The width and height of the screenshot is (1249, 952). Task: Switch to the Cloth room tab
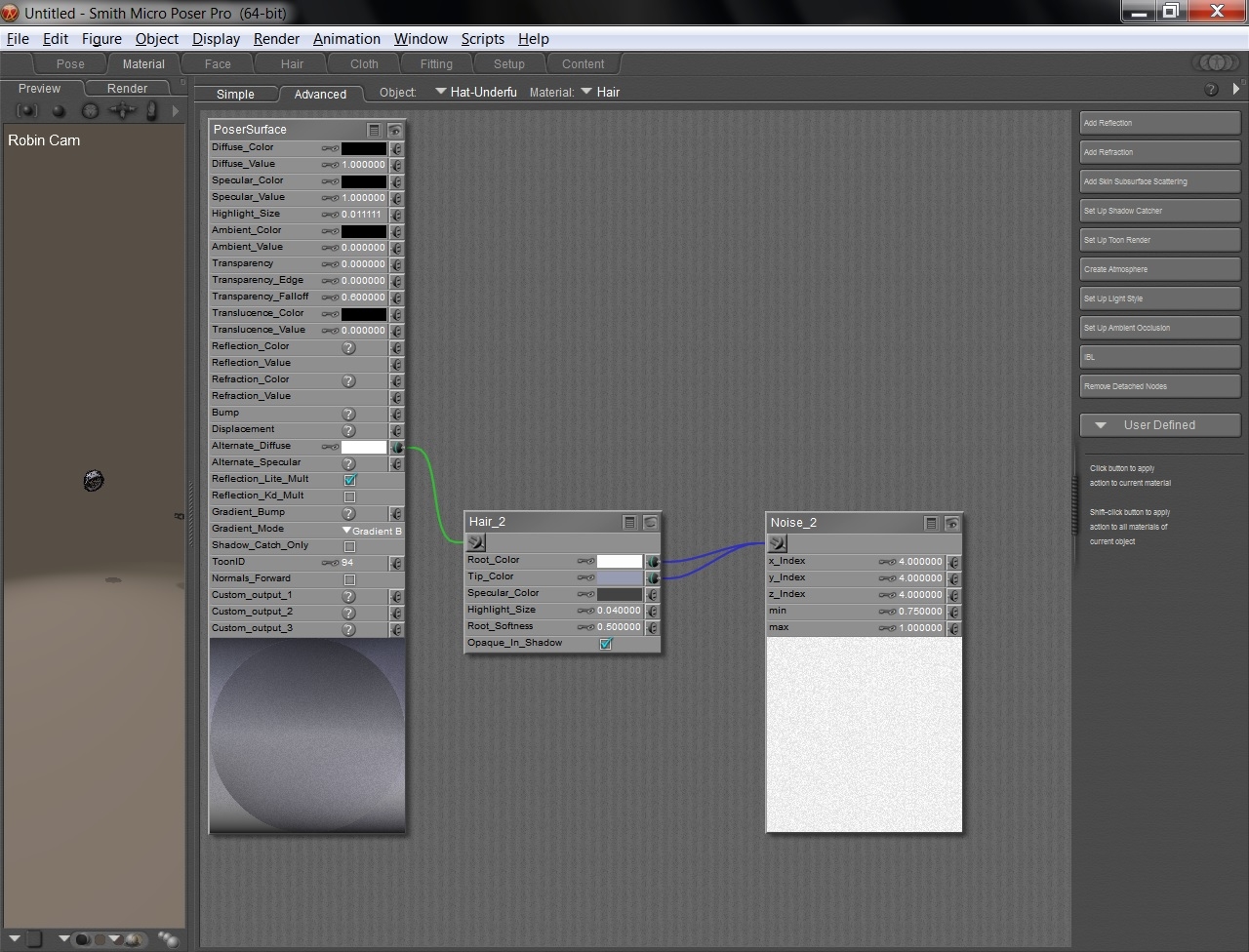(364, 64)
